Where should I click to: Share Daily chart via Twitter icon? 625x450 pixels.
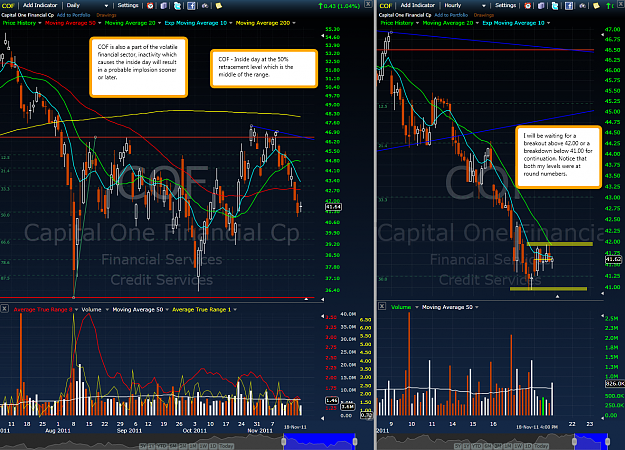click(177, 6)
